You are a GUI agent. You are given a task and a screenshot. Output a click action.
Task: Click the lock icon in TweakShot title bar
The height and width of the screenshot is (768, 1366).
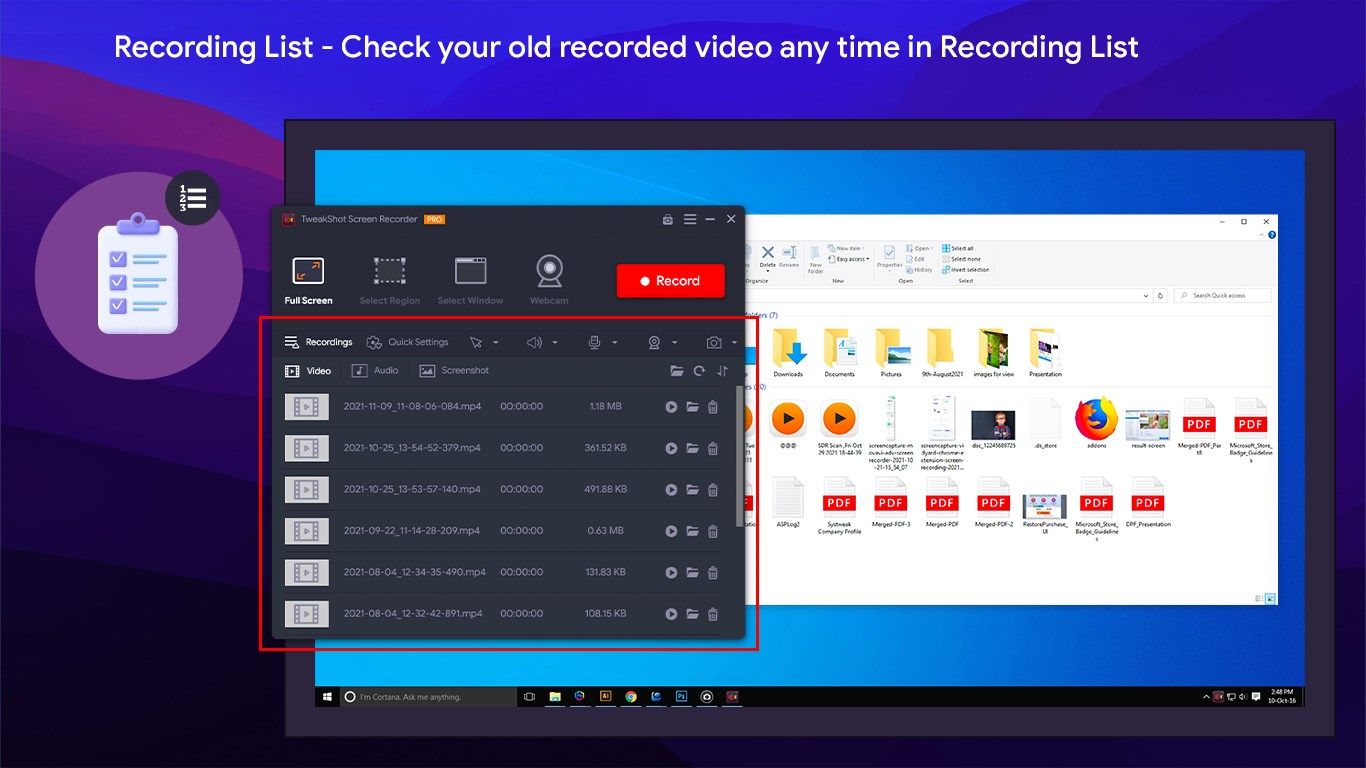(x=668, y=219)
